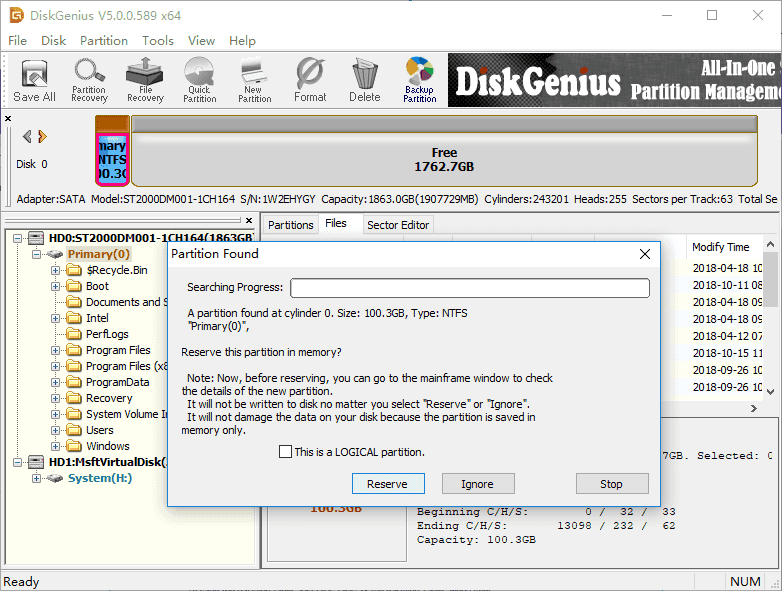Switch to the Sector Editor tab

398,225
